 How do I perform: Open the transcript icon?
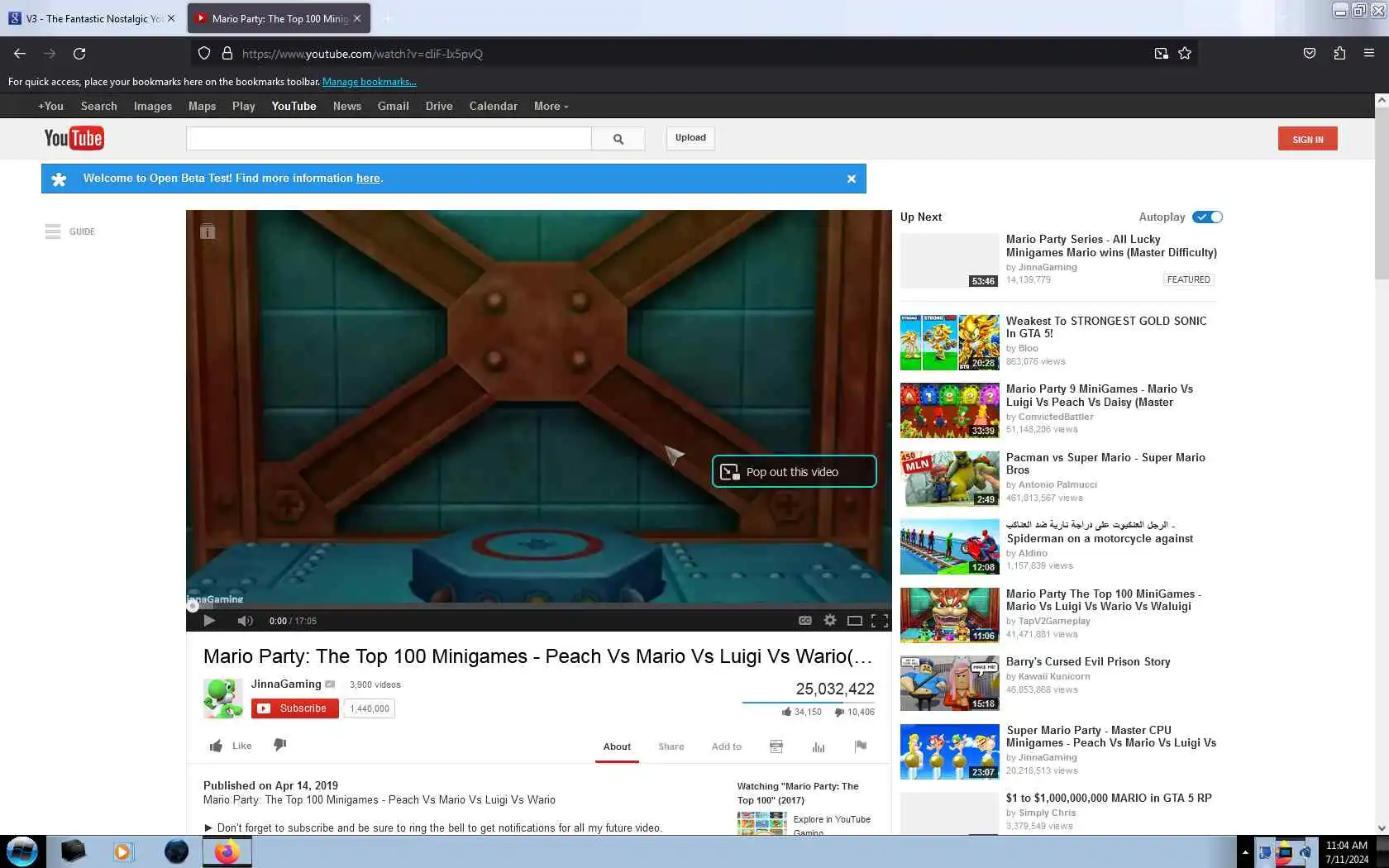click(776, 746)
